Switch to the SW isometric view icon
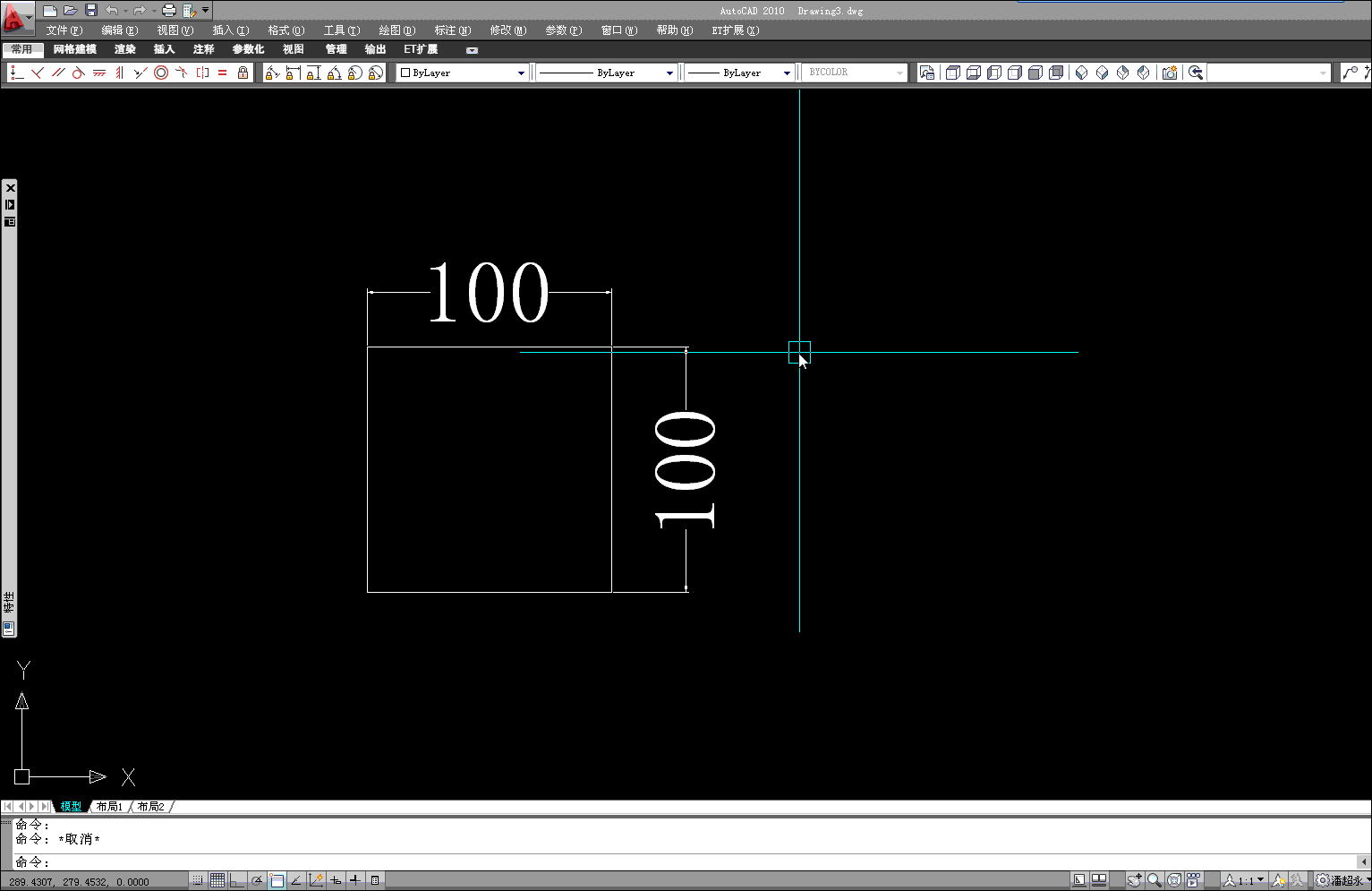 [x=1081, y=73]
